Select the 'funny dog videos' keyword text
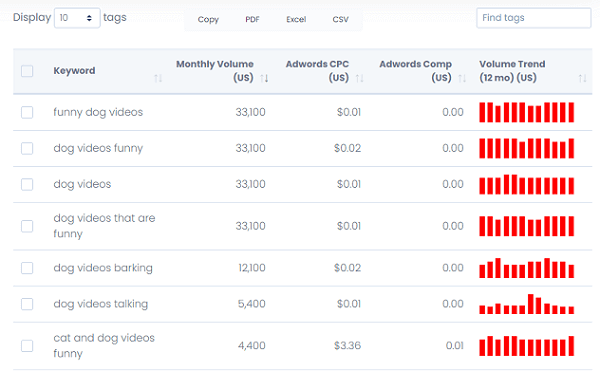This screenshot has width=600, height=371. (x=98, y=112)
